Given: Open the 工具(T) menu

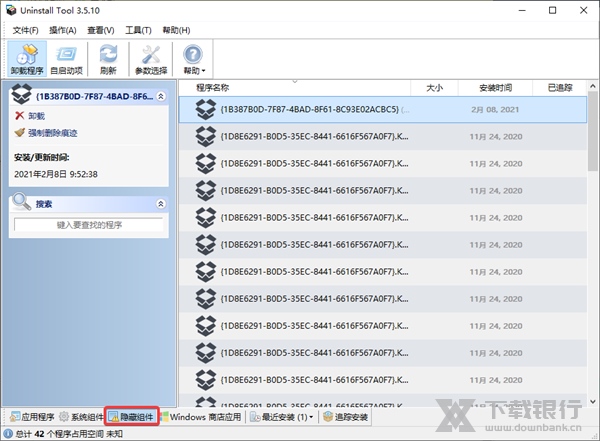Looking at the screenshot, I should point(139,30).
